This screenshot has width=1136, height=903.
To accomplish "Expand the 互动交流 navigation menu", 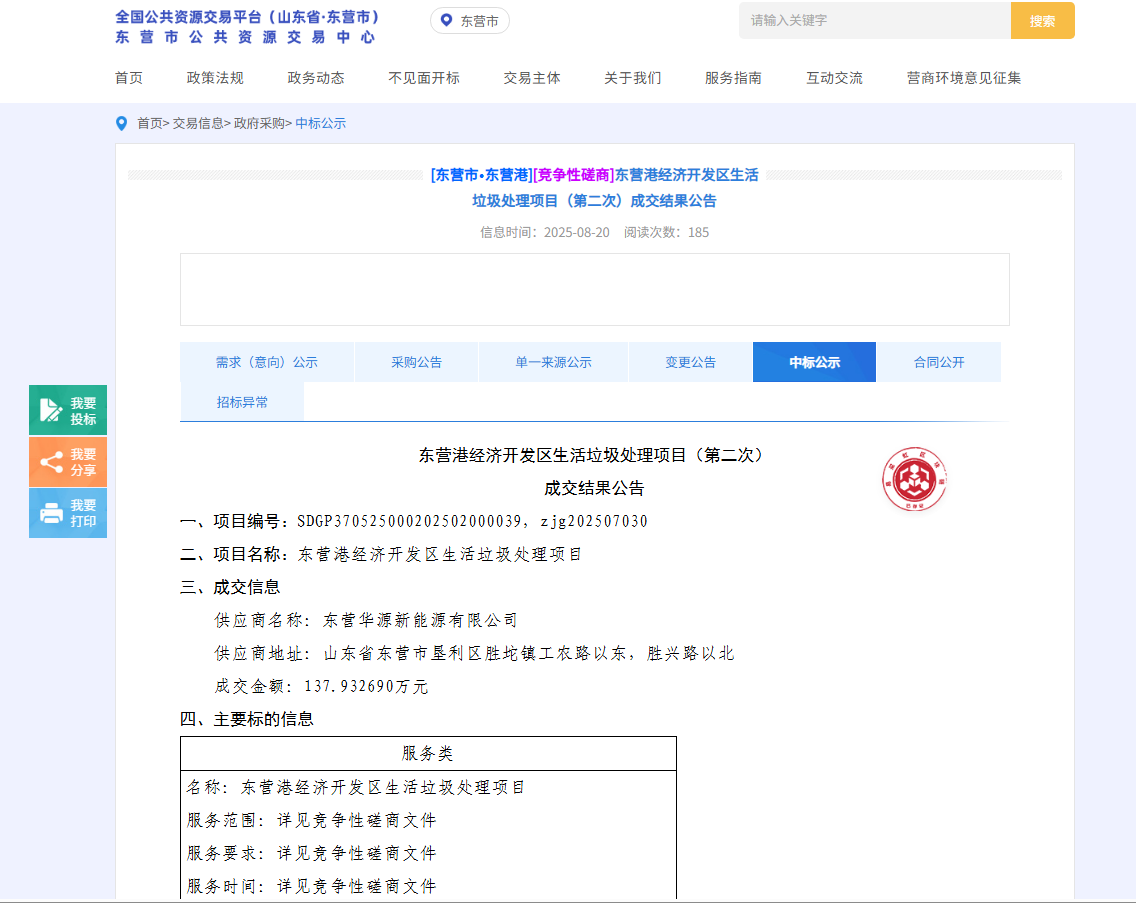I will point(833,77).
